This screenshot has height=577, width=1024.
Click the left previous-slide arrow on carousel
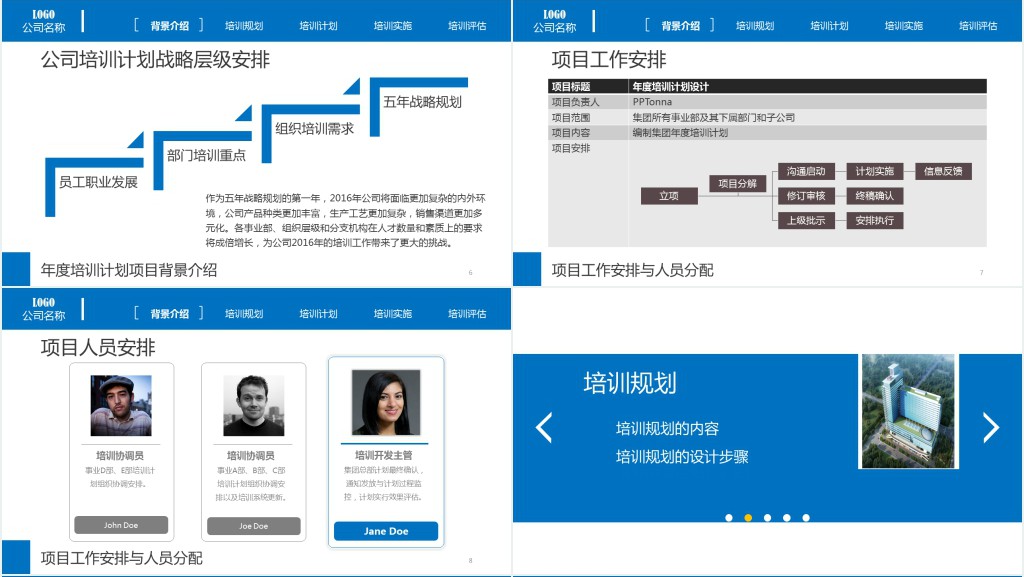[x=544, y=428]
